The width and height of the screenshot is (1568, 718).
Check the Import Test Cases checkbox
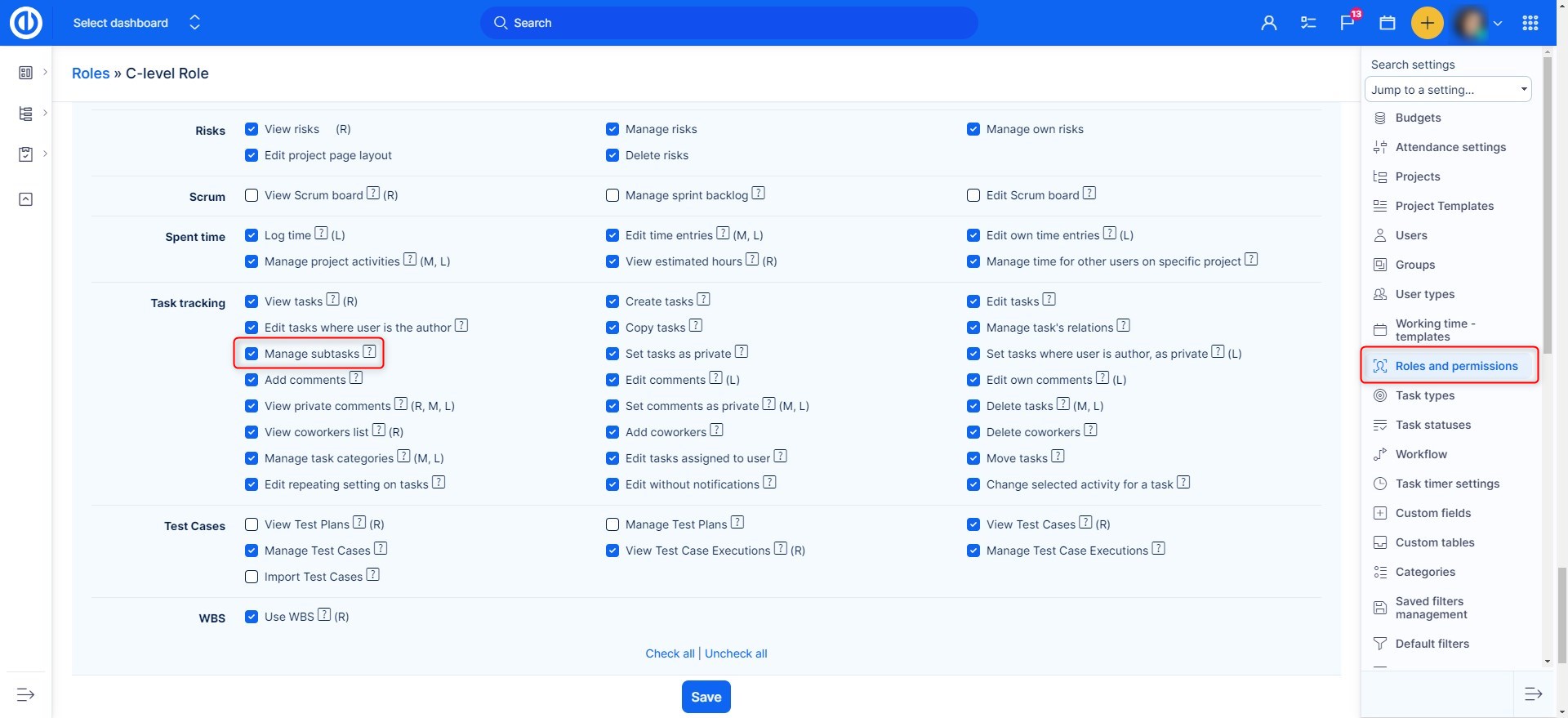[x=252, y=577]
